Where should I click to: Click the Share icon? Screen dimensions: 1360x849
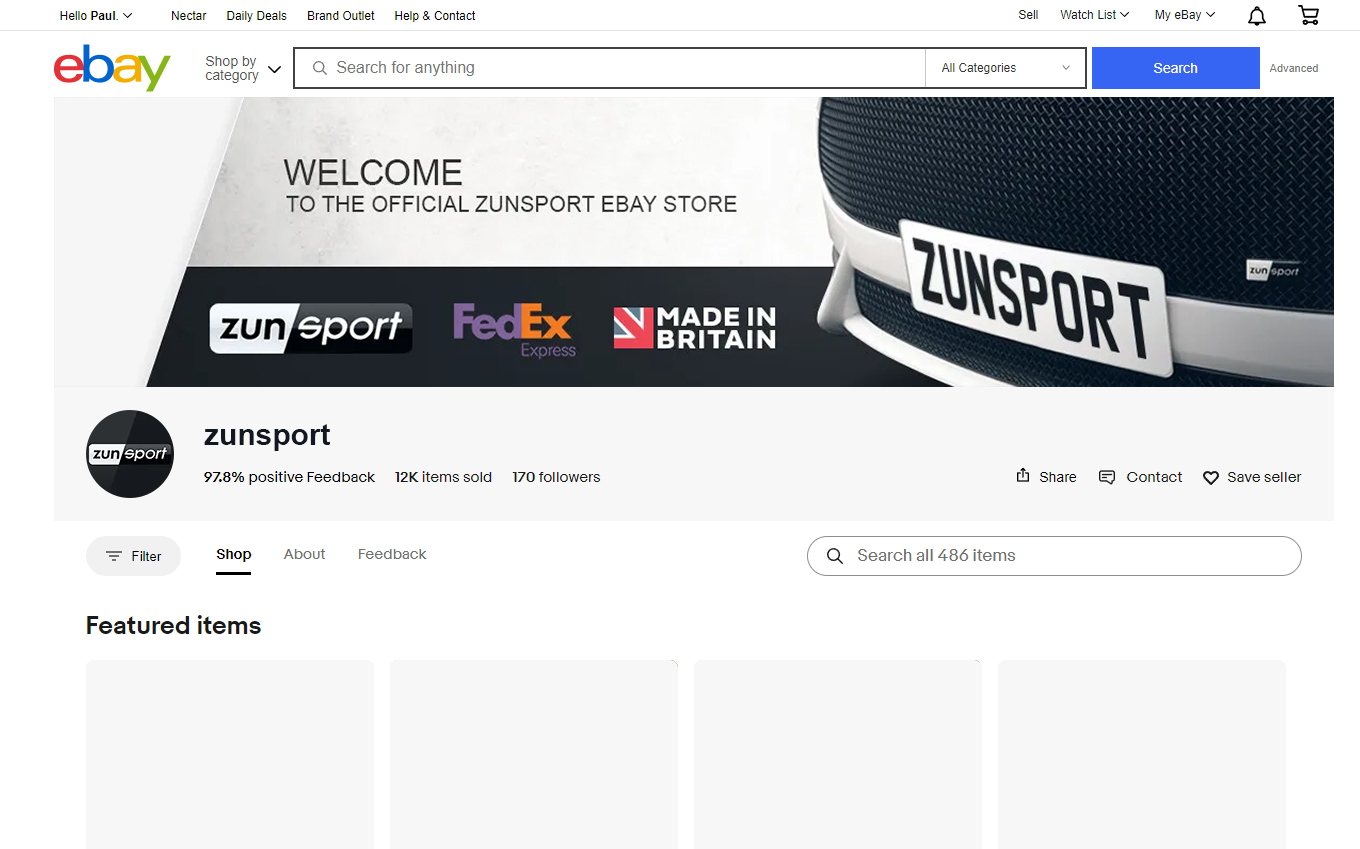(x=1023, y=476)
